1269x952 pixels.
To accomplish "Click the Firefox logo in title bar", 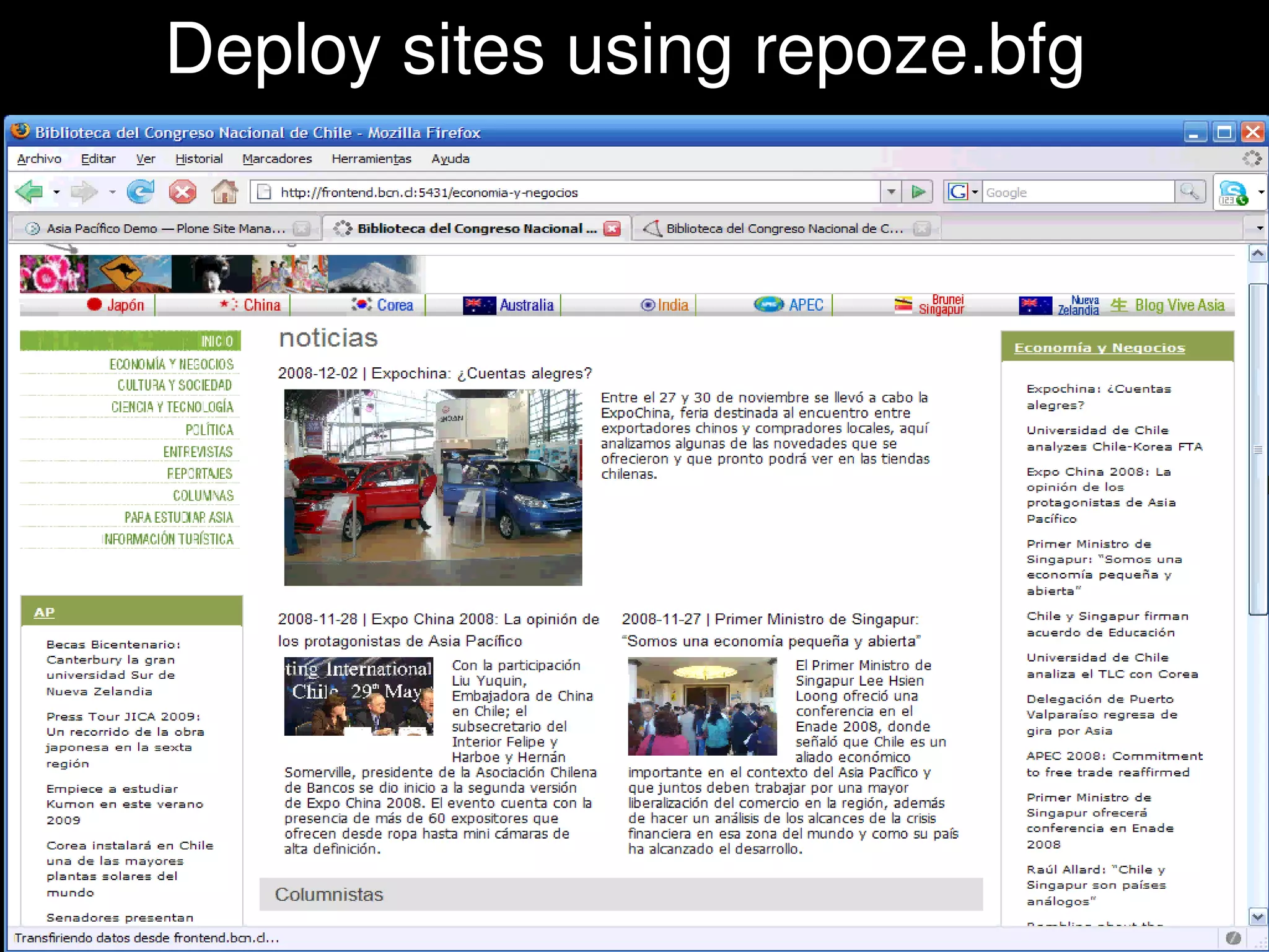I will (x=20, y=131).
